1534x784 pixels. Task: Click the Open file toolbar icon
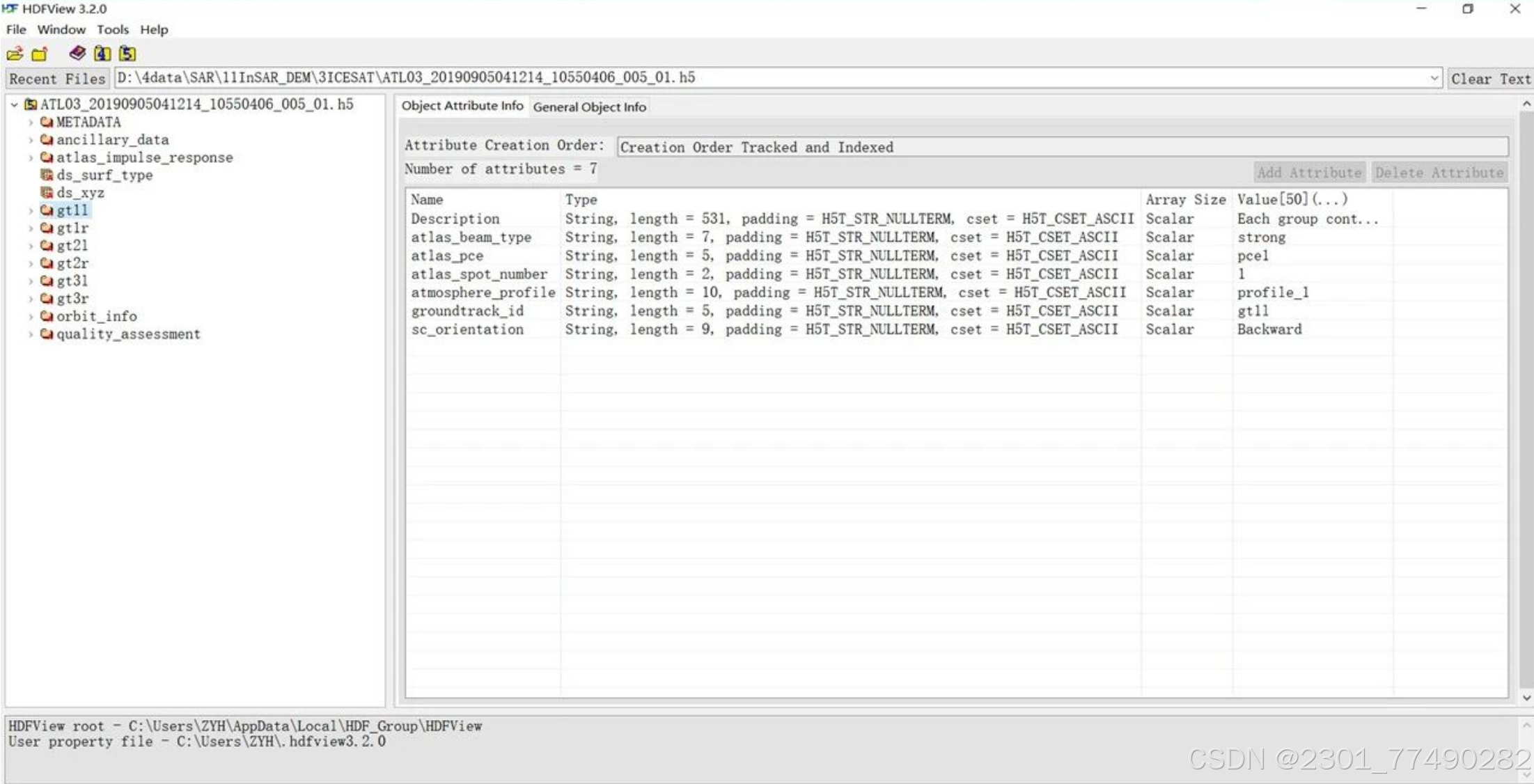[15, 54]
